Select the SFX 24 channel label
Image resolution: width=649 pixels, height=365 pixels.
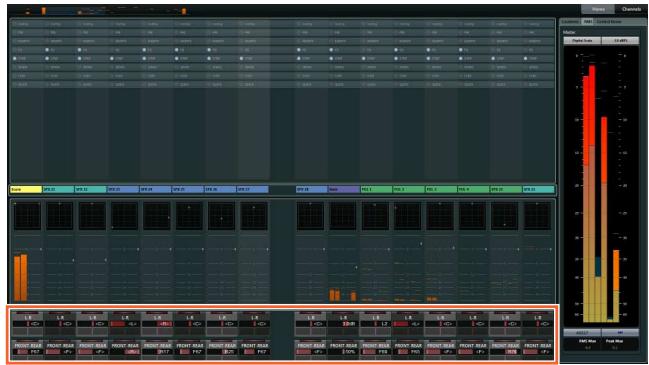point(155,190)
